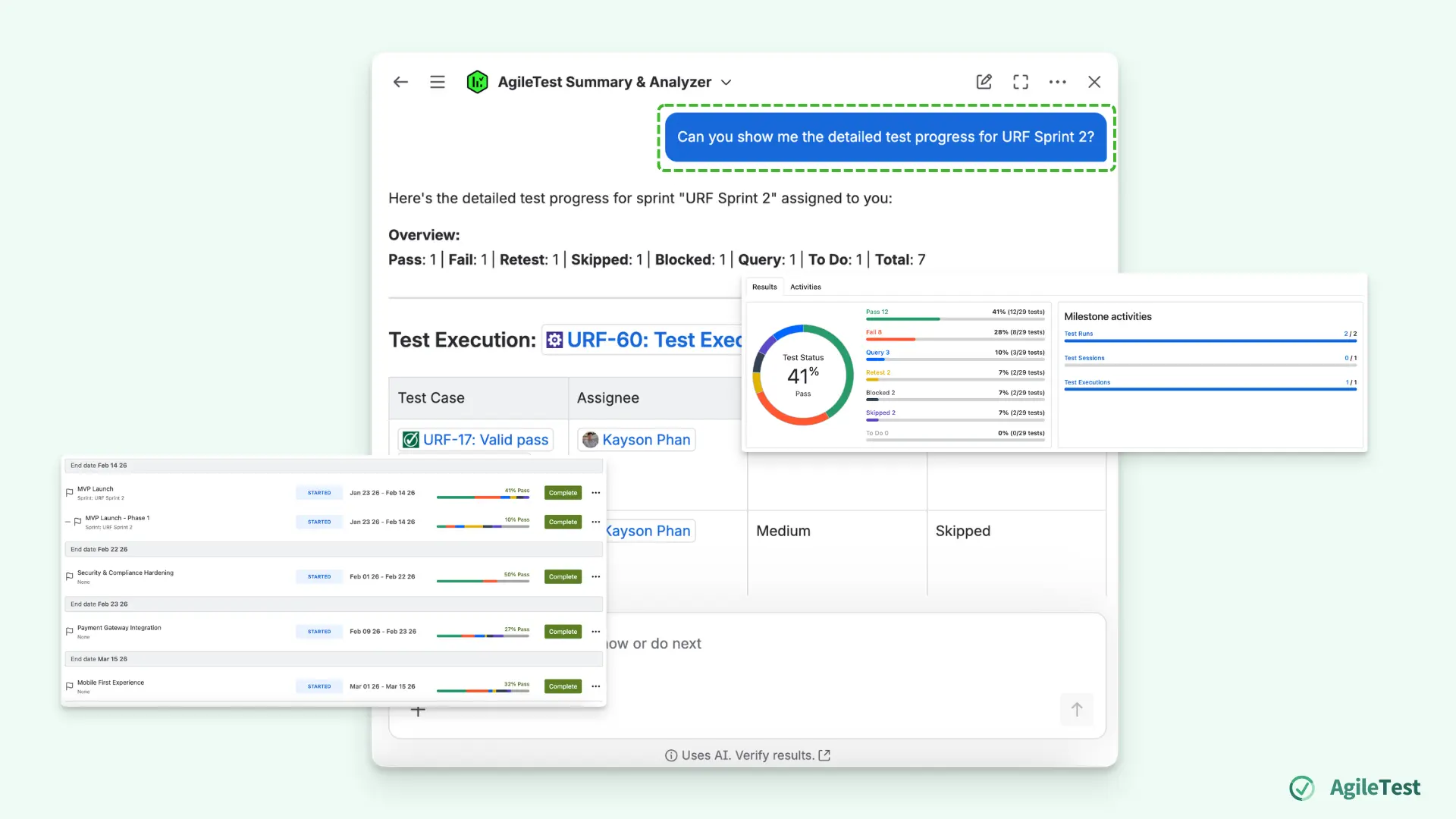Click the 41% Pass bar for MVP Launch

tap(483, 497)
